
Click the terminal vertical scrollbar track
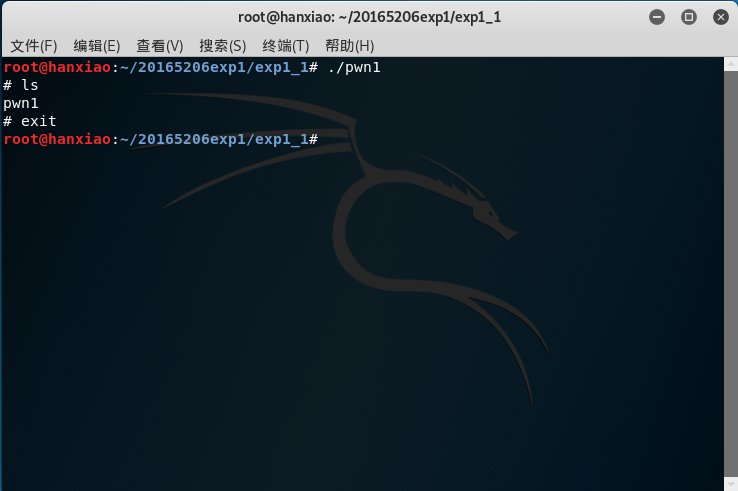731,274
